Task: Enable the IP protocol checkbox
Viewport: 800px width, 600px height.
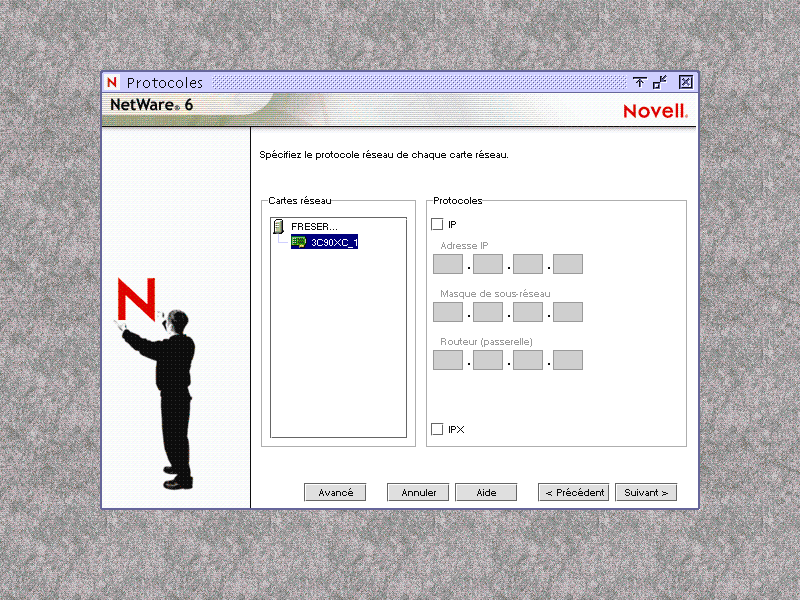Action: coord(437,224)
